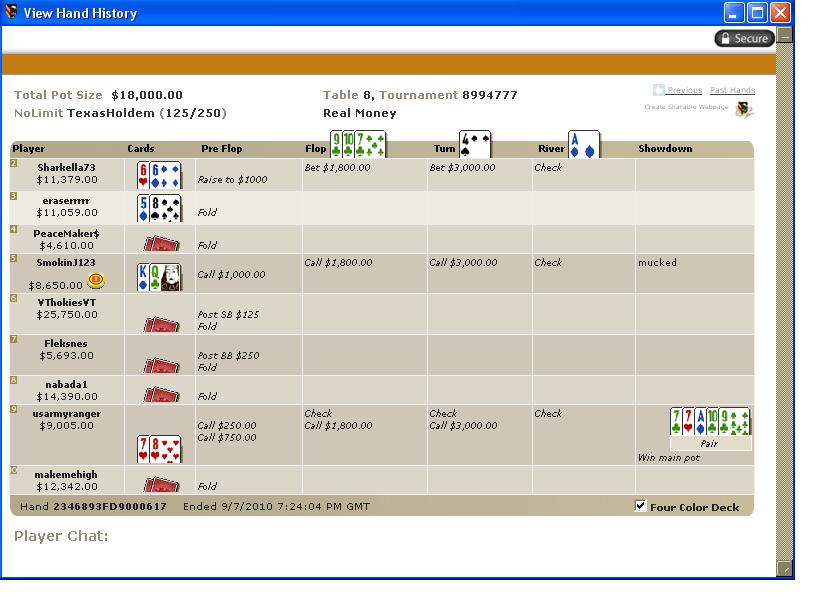Click player name Sharkella73
The image size is (820, 615).
click(x=66, y=167)
